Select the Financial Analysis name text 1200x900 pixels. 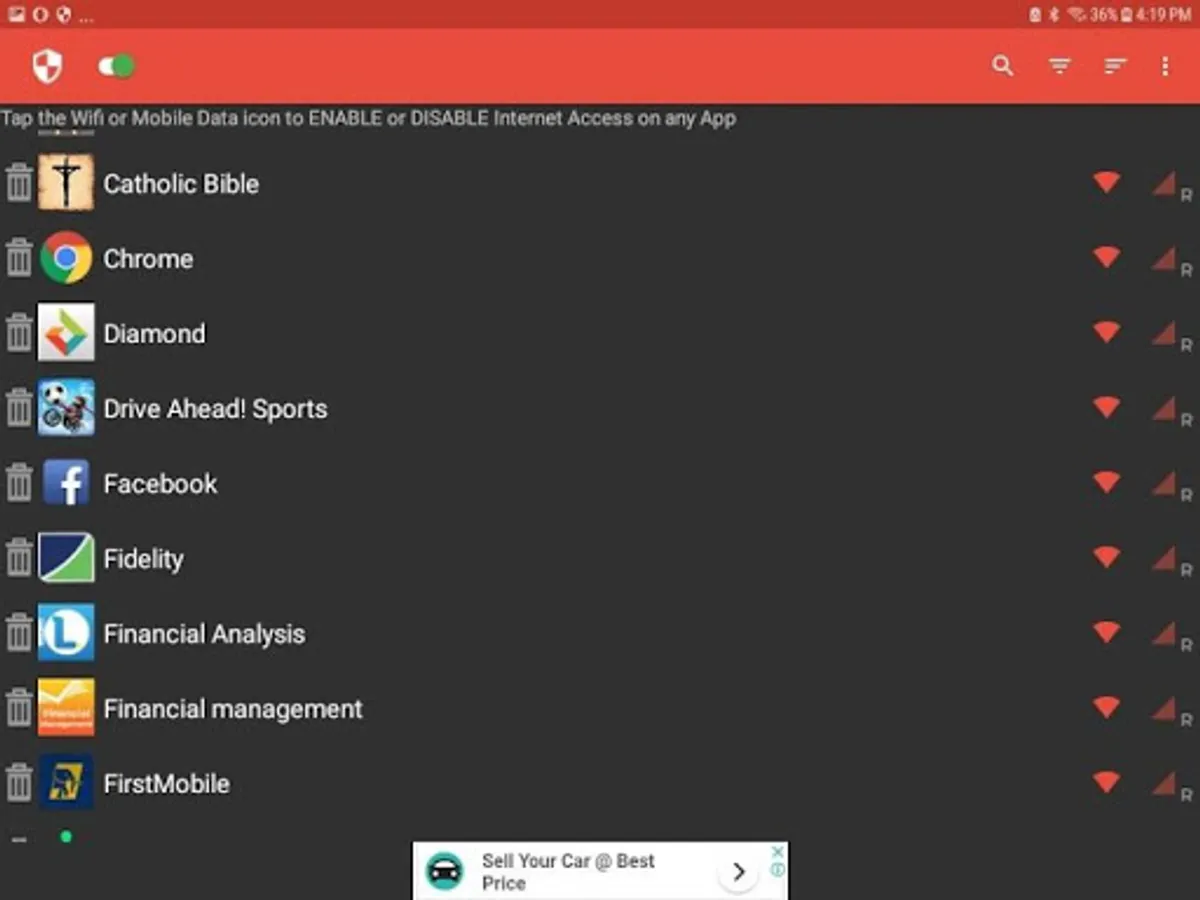tap(204, 634)
